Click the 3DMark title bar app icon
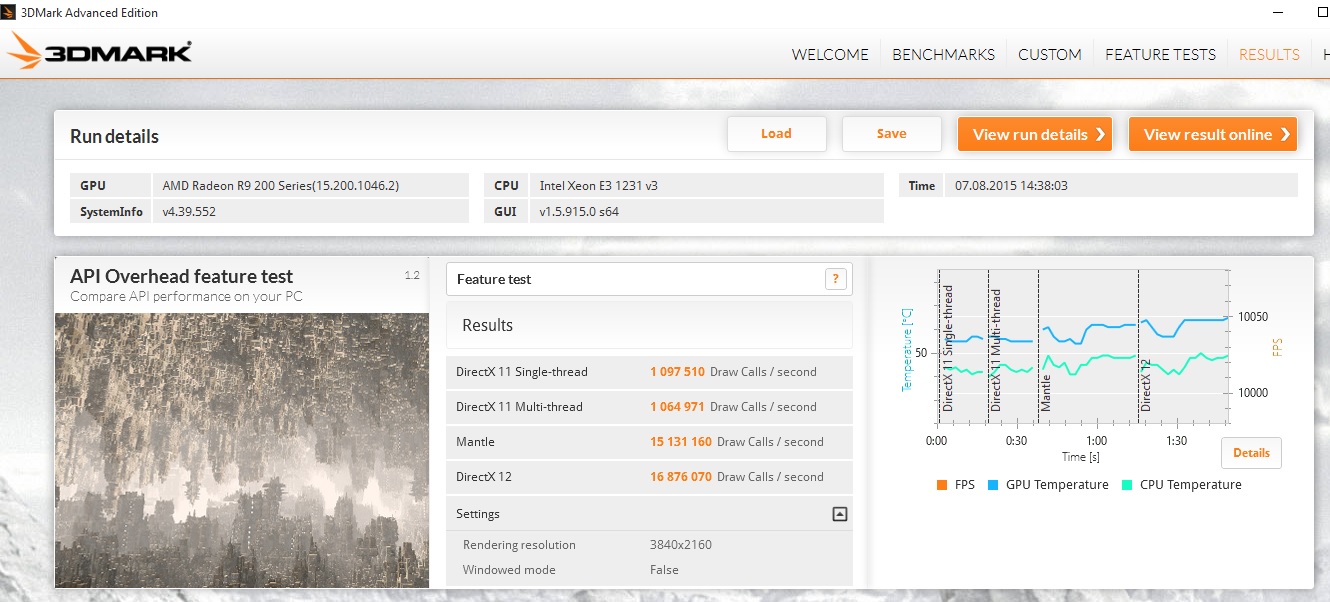Image resolution: width=1330 pixels, height=602 pixels. (x=10, y=13)
